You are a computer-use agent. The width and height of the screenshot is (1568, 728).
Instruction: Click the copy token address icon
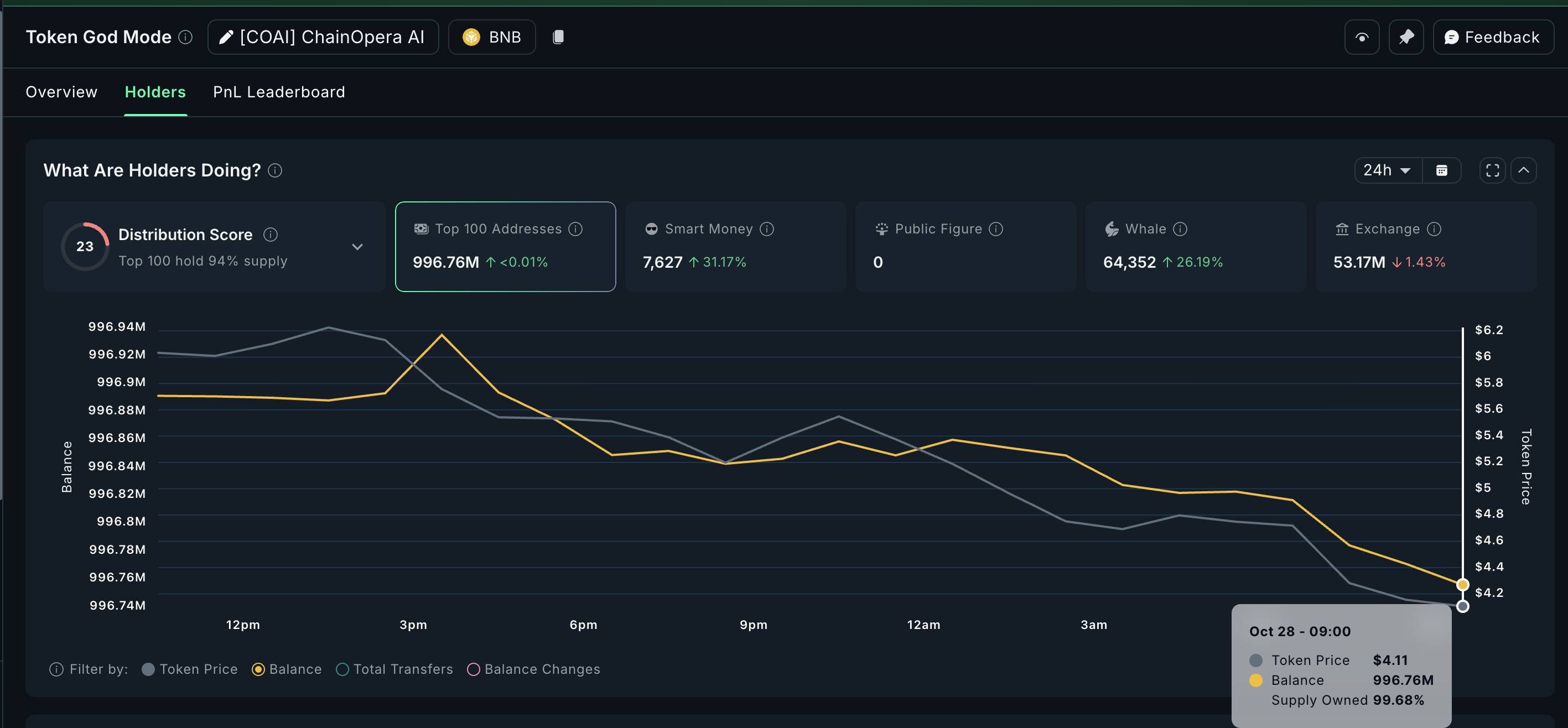pyautogui.click(x=558, y=37)
